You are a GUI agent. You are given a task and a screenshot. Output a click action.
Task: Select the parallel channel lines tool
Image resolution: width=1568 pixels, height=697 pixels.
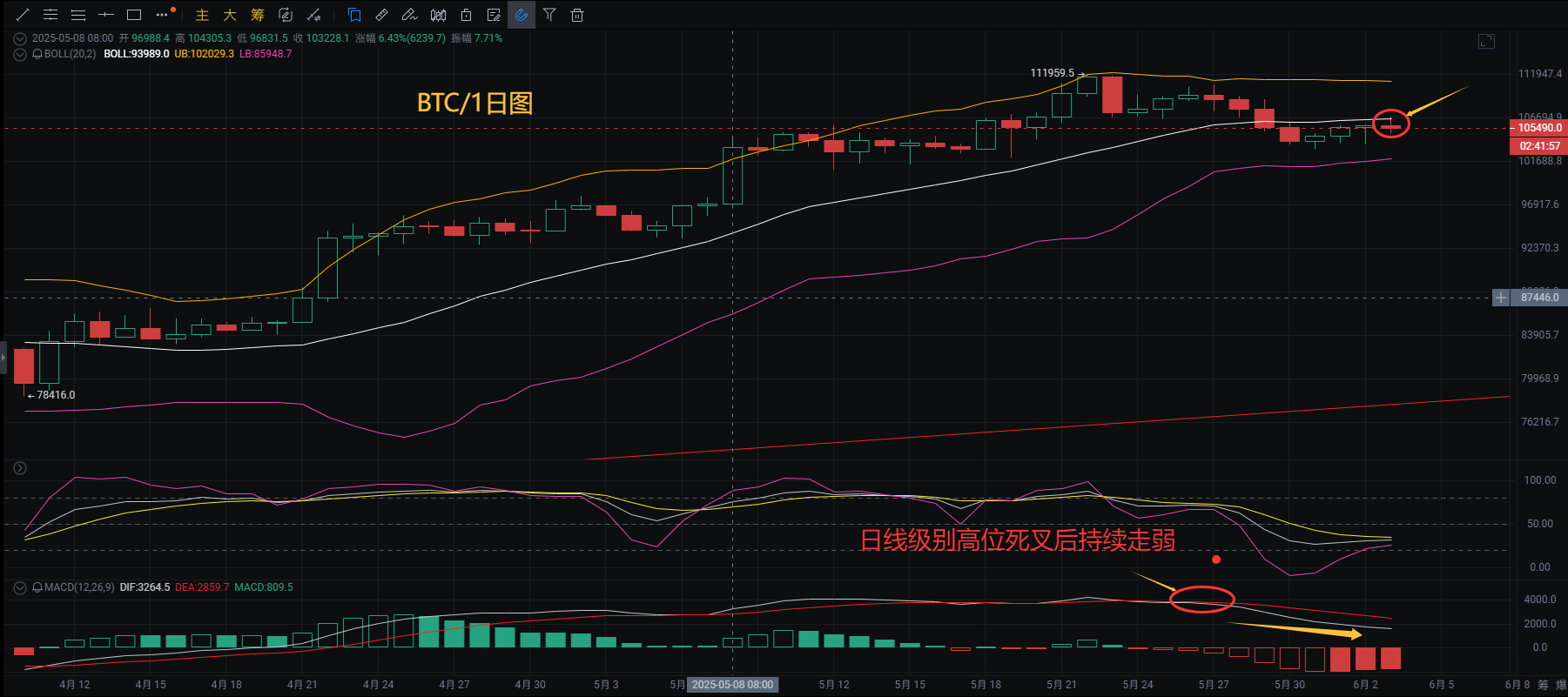coord(50,15)
